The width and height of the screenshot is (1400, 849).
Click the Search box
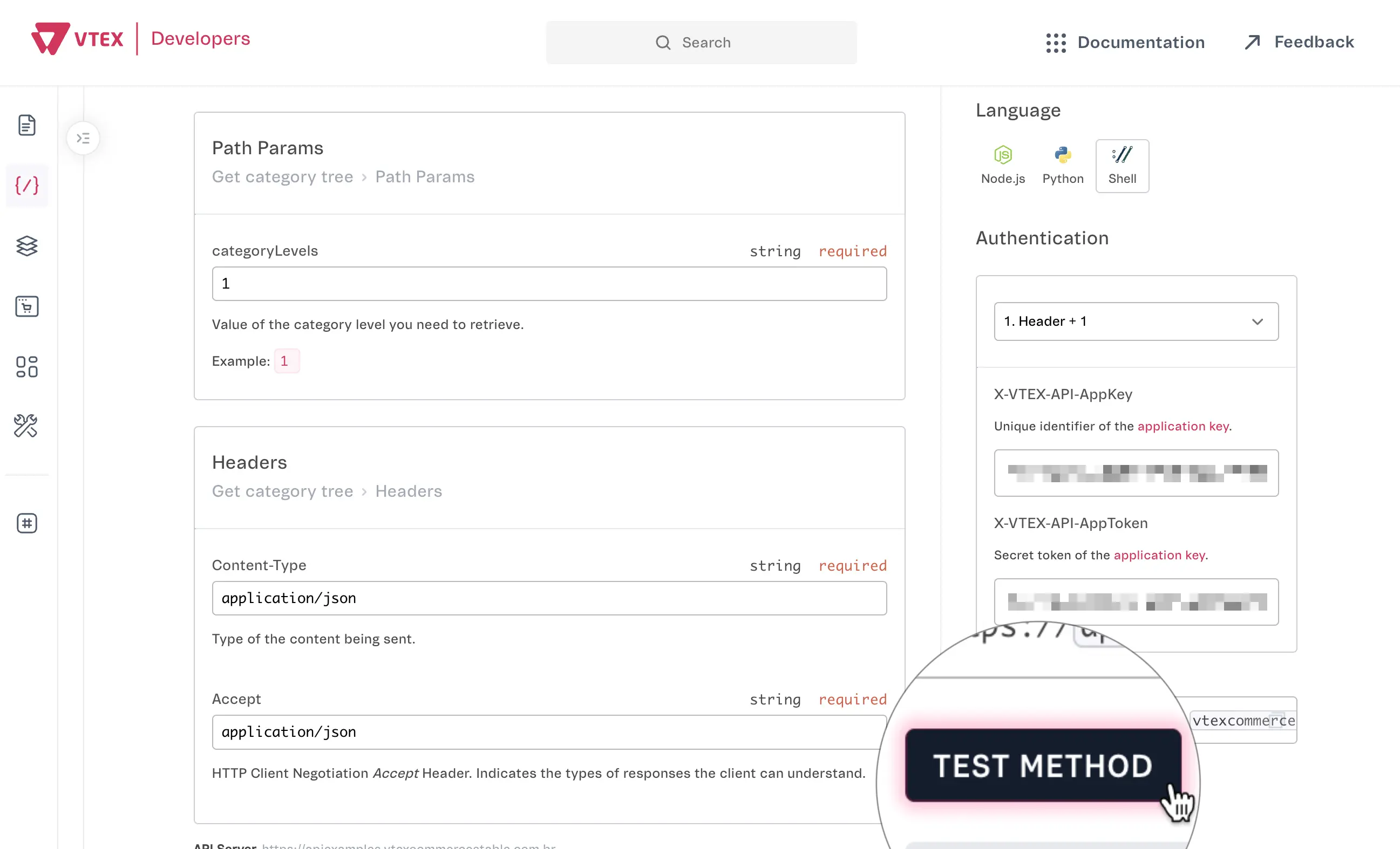coord(701,43)
